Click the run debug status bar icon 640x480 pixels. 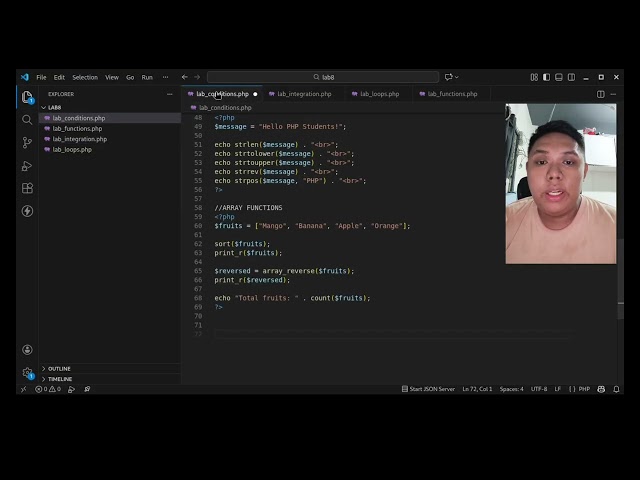(71, 389)
